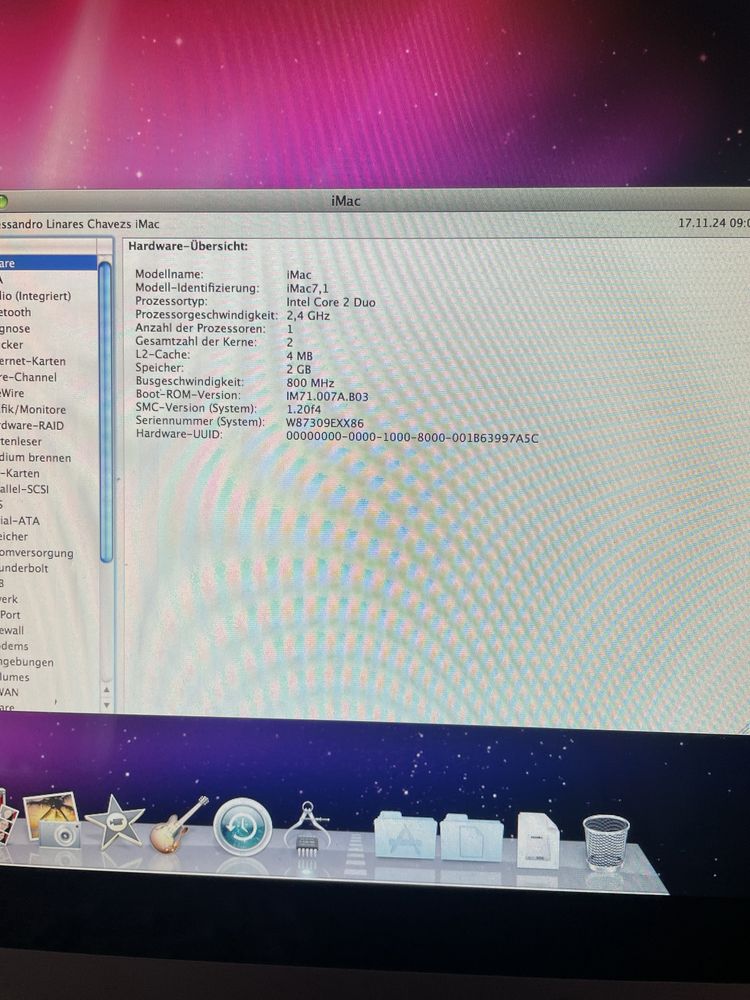Open iPhoto from the Dock
The width and height of the screenshot is (750, 1000).
click(52, 820)
